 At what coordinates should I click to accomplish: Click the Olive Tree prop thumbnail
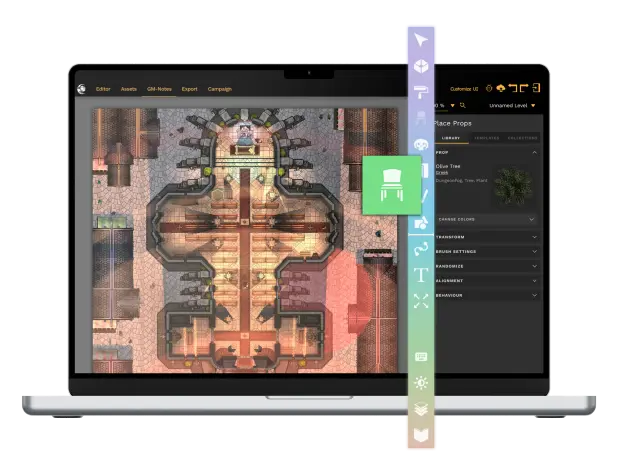[513, 186]
